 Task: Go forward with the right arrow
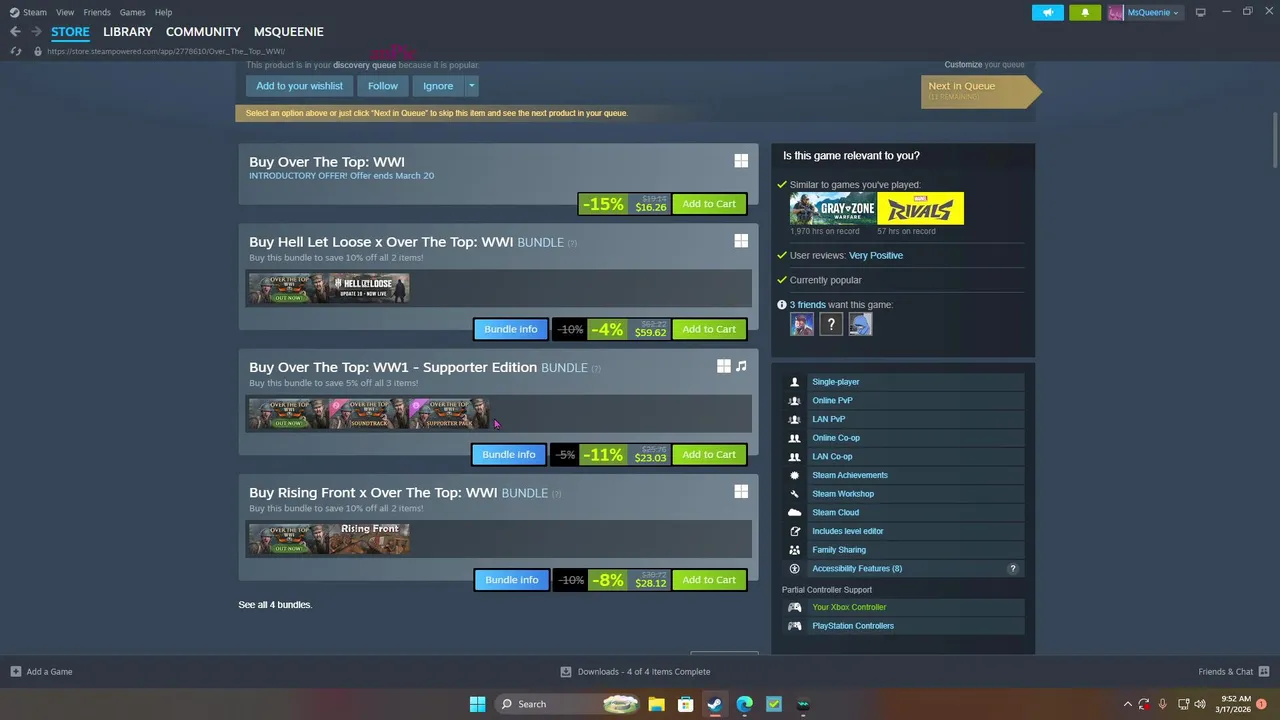36,32
